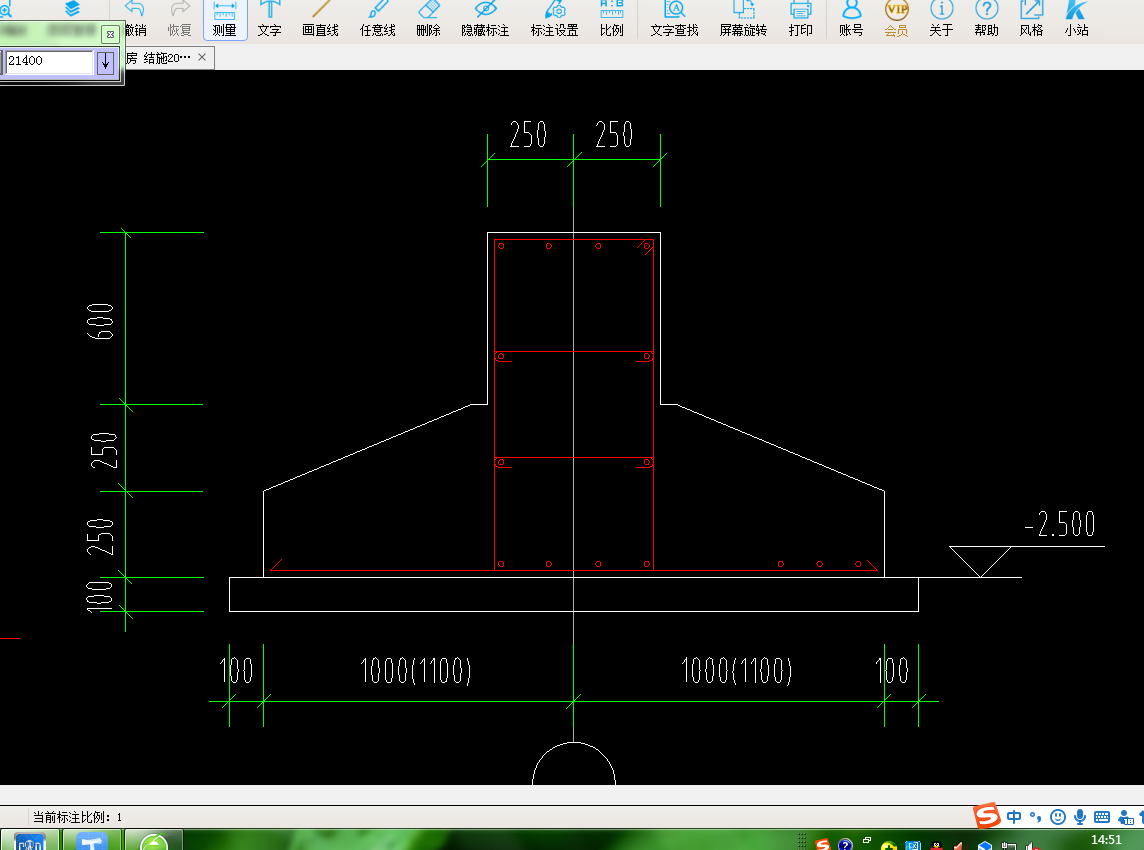Screen dimensions: 1144x850
Task: Click the Undo (撤销) tool
Action: coord(135,19)
